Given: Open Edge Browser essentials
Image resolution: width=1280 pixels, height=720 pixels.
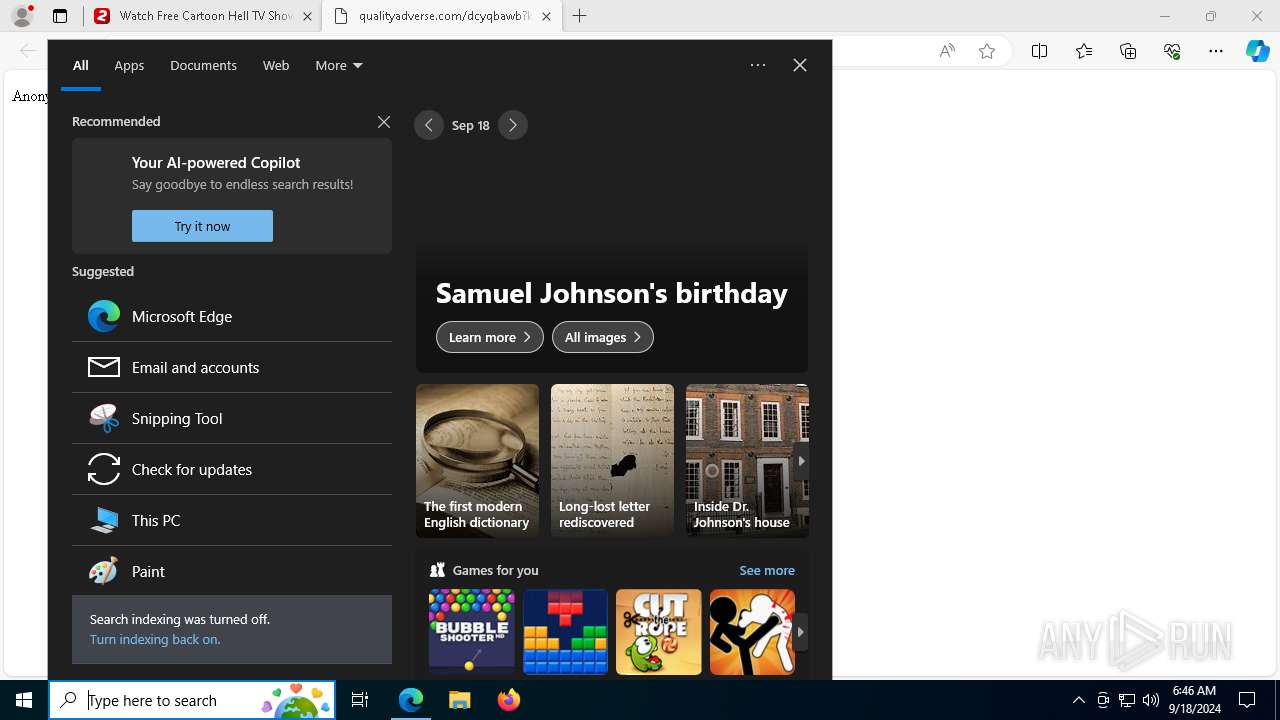Looking at the screenshot, I should tap(1172, 51).
